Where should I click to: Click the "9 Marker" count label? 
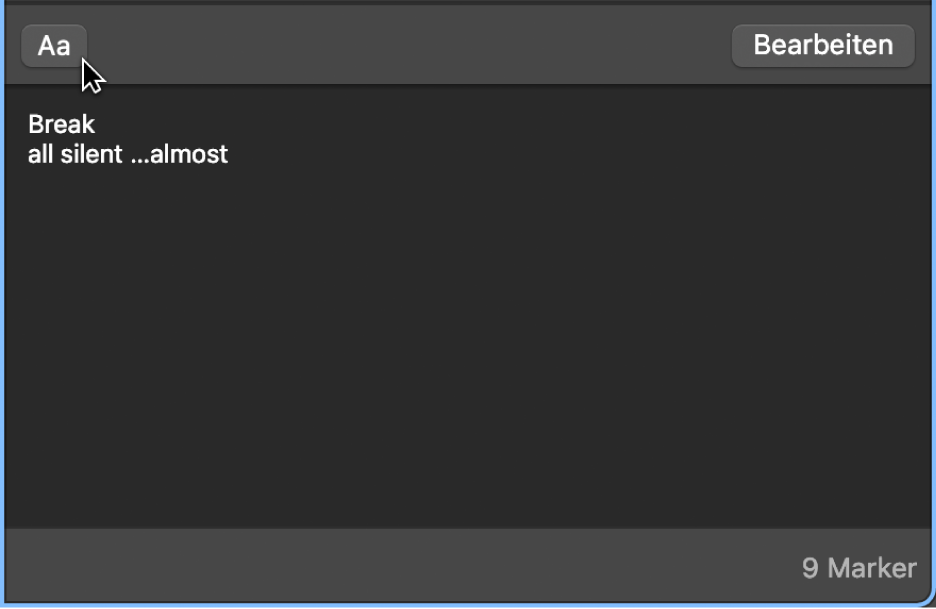858,568
